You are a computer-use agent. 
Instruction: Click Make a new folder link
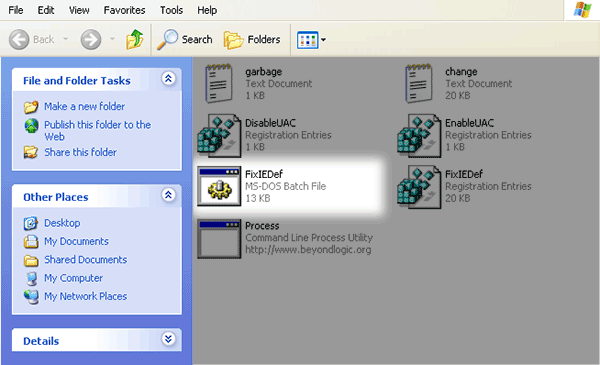coord(84,106)
